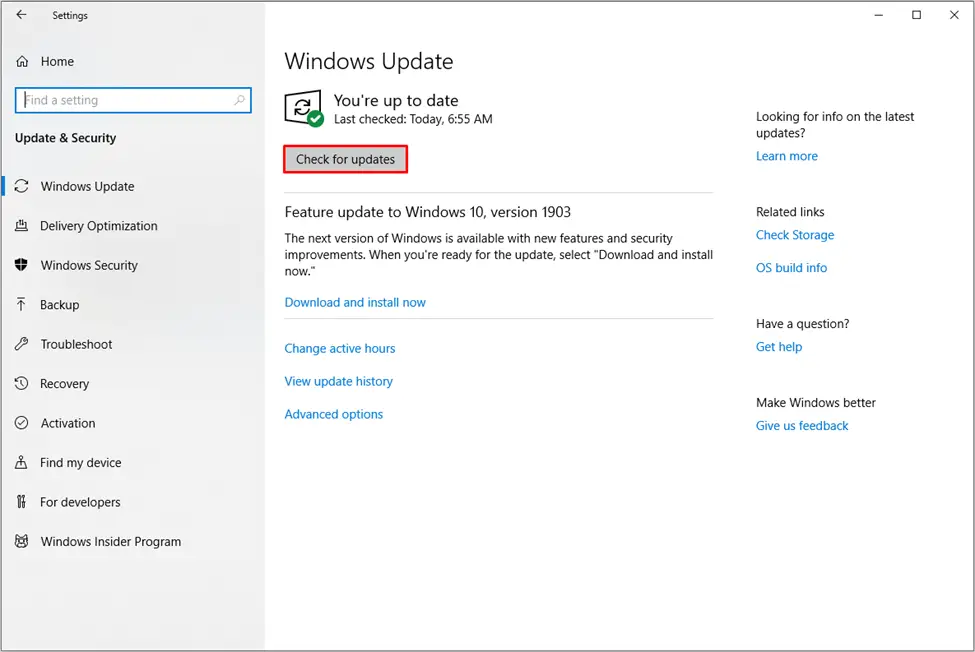Open Recovery settings
Screen dimensions: 975x652
(67, 384)
